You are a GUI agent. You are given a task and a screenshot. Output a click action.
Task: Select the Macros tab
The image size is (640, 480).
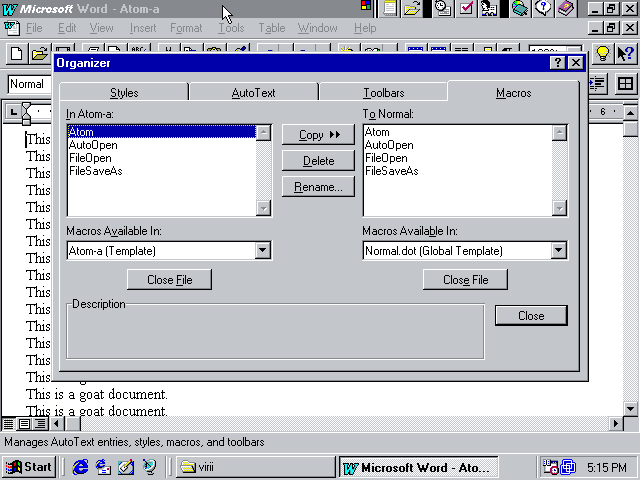tap(513, 93)
